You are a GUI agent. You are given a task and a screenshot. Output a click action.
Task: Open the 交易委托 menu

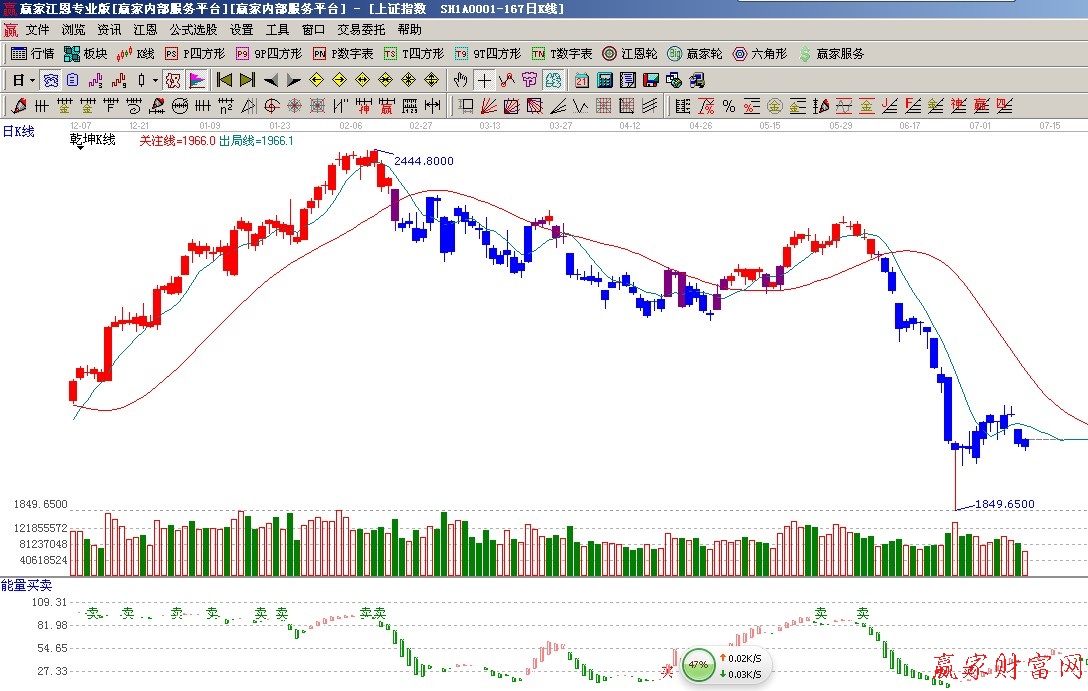[x=361, y=30]
